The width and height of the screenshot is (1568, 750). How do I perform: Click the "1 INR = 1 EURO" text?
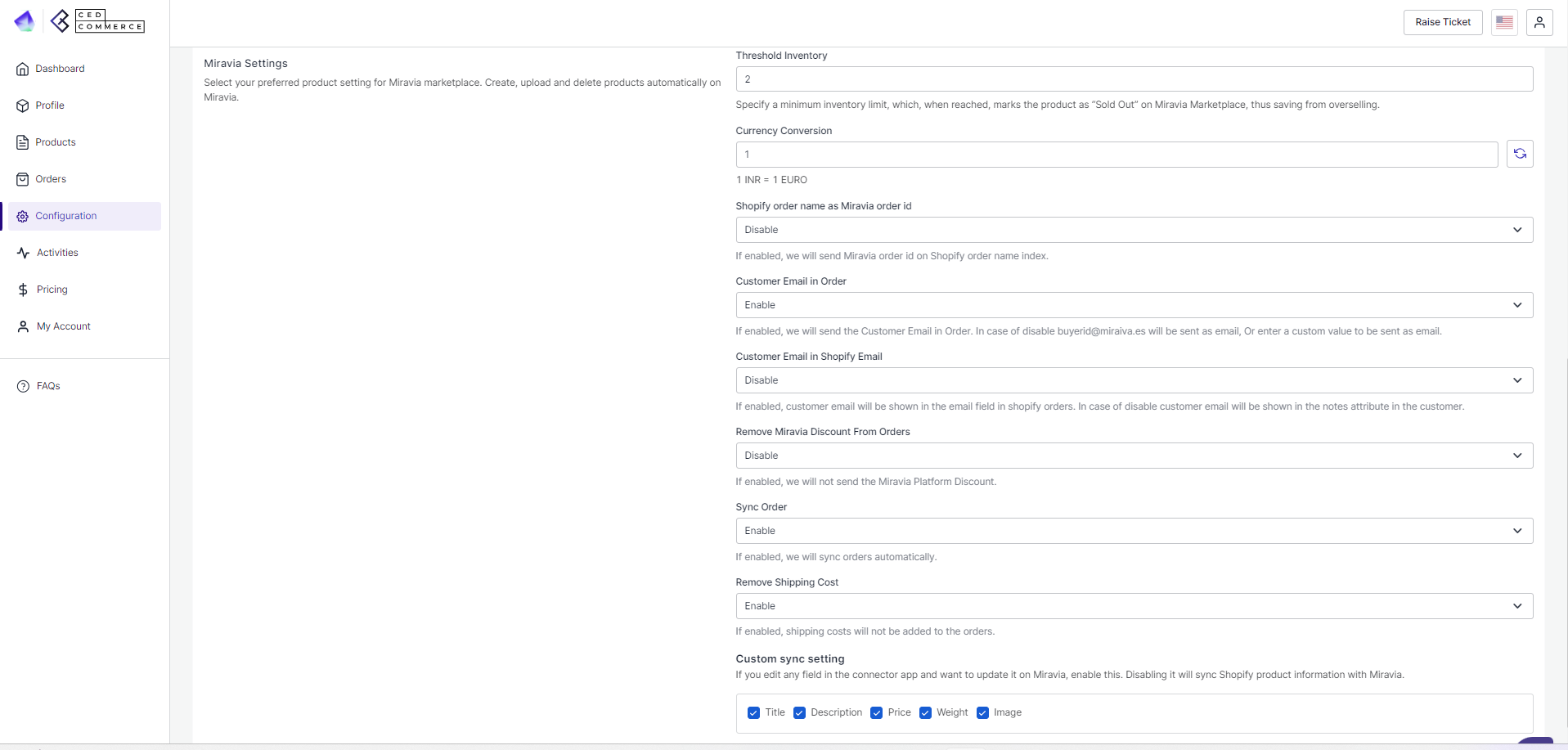(771, 180)
